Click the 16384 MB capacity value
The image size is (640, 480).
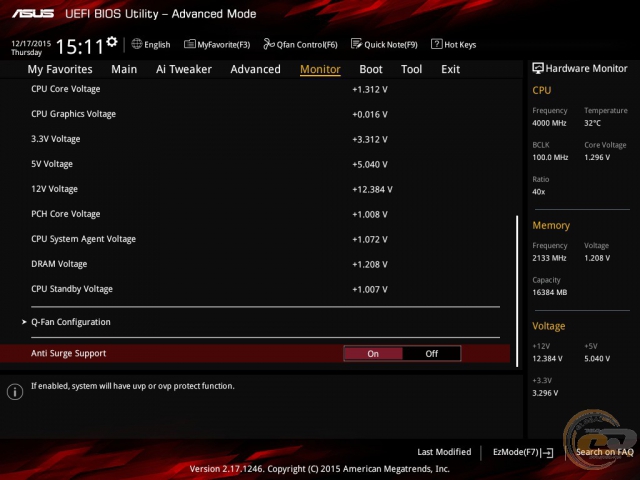point(549,292)
